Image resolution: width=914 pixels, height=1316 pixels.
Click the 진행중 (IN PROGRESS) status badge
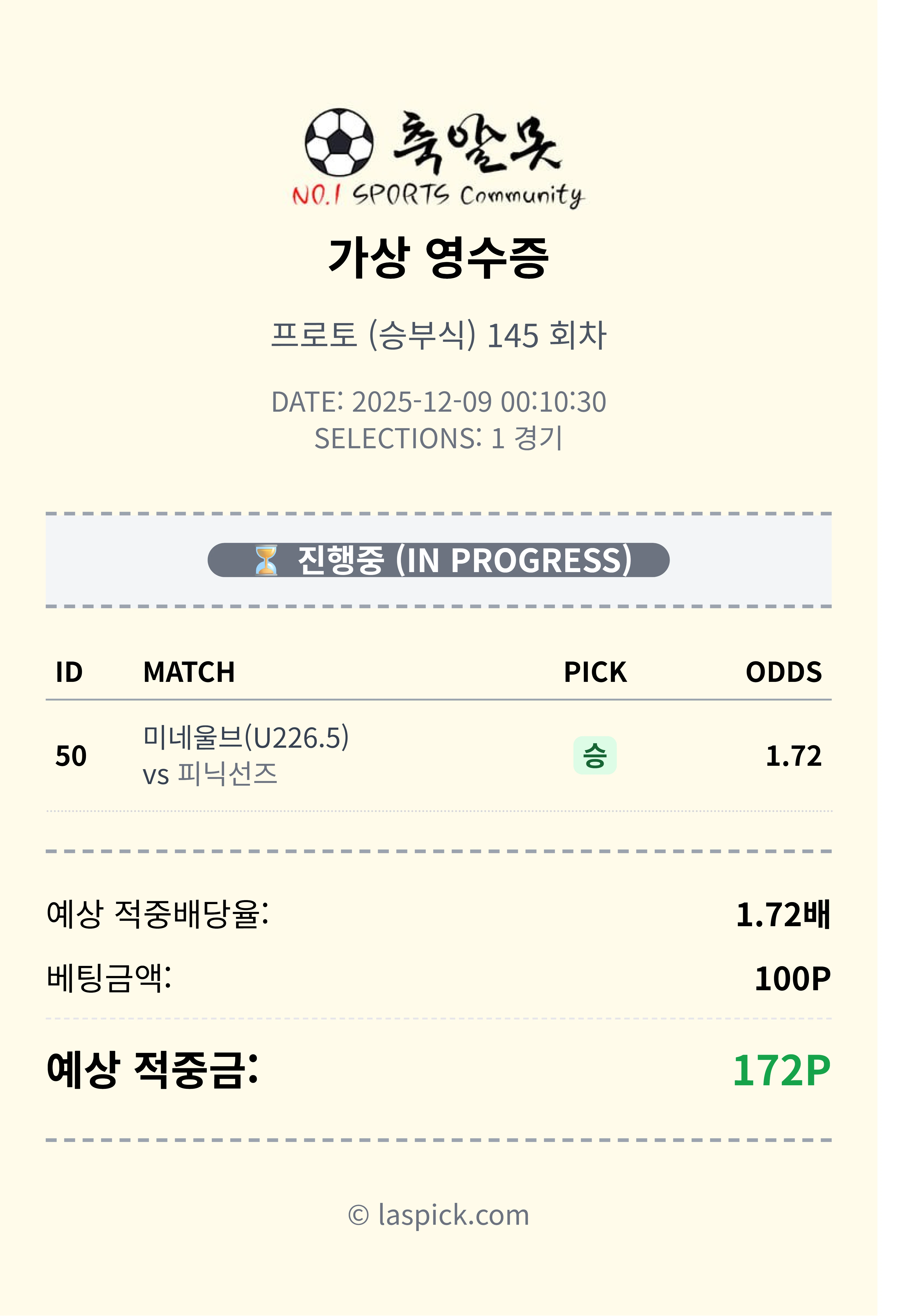tap(439, 560)
